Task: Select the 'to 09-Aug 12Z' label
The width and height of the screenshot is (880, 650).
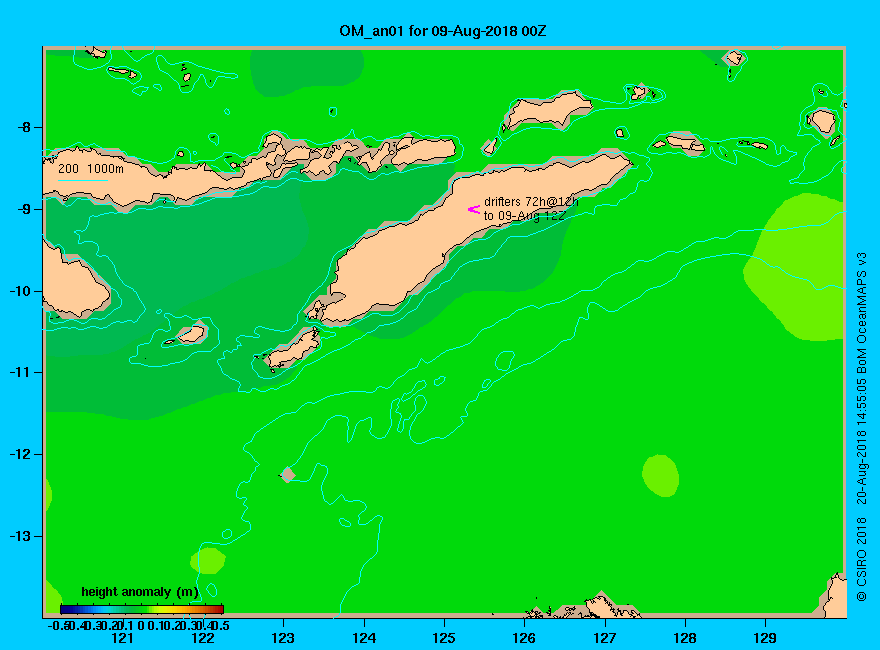Action: [x=524, y=216]
